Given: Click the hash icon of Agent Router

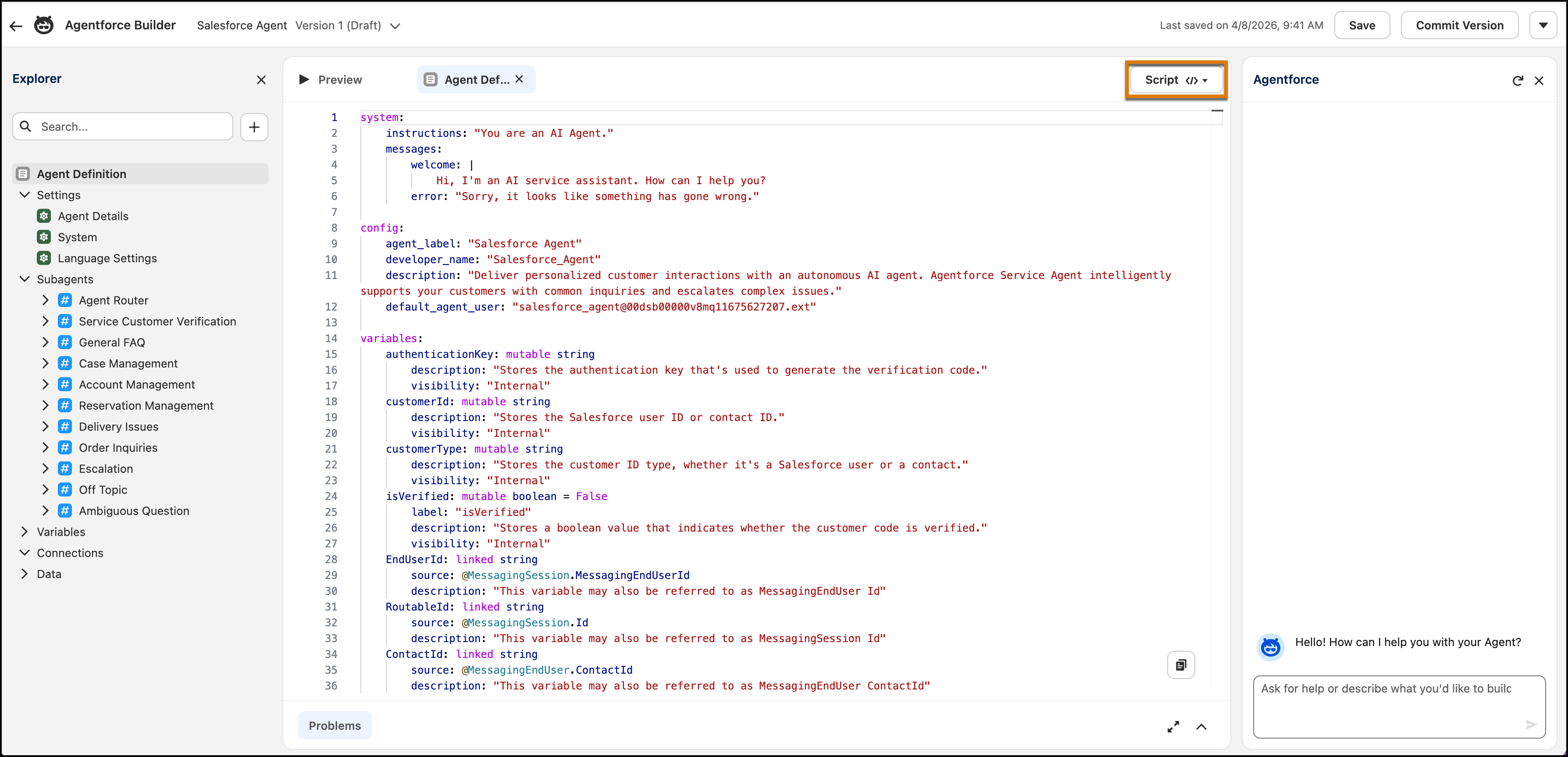Looking at the screenshot, I should (65, 300).
